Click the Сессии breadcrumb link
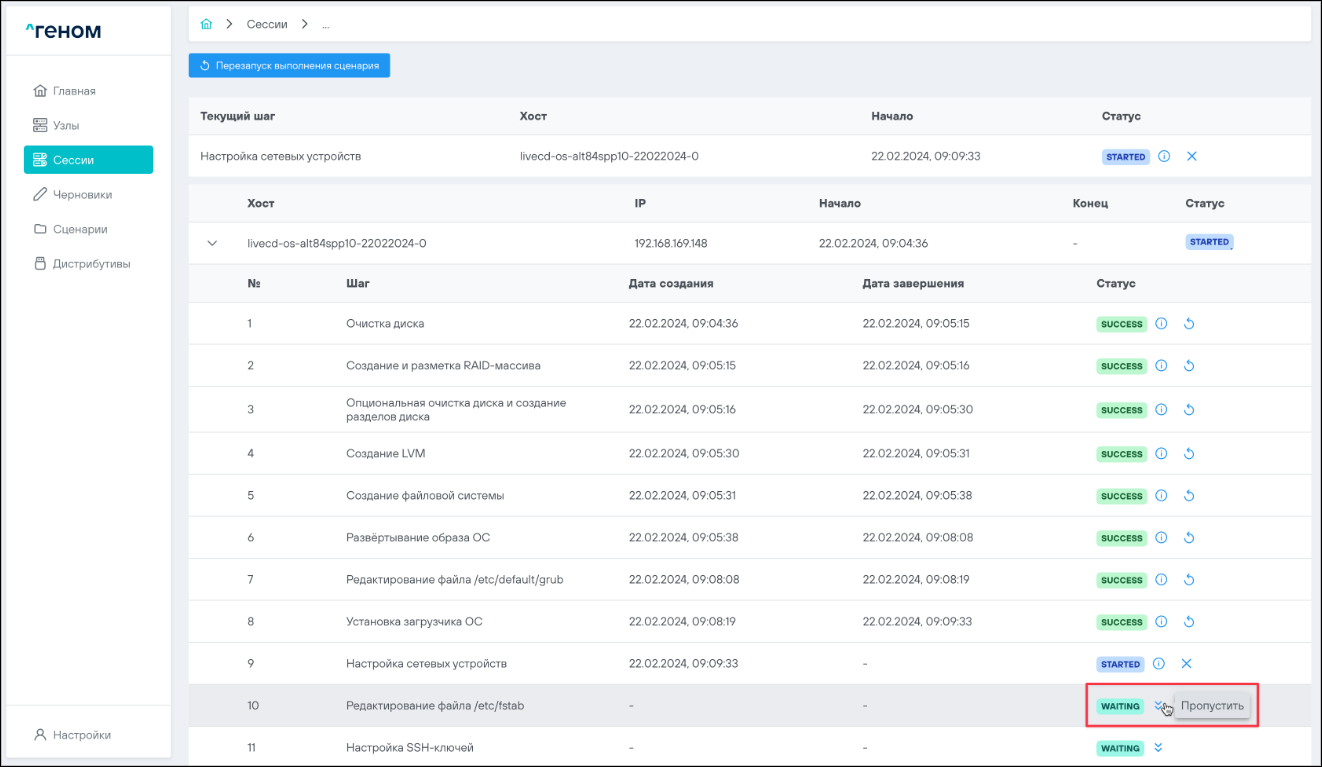Viewport: 1322px width, 767px height. (x=267, y=24)
